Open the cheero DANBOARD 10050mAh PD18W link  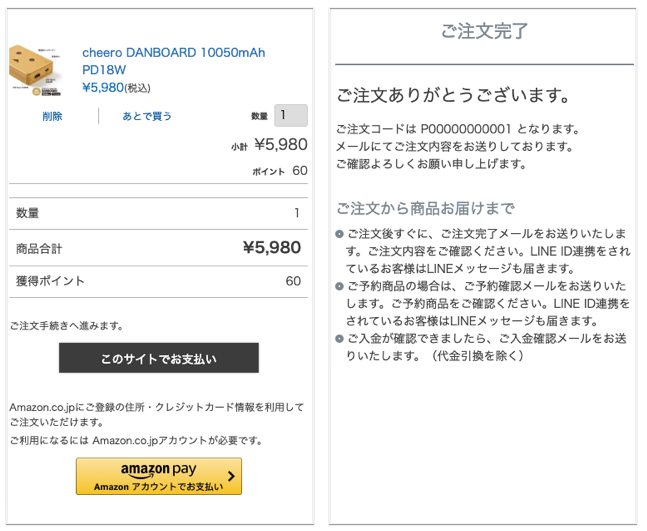pos(173,61)
